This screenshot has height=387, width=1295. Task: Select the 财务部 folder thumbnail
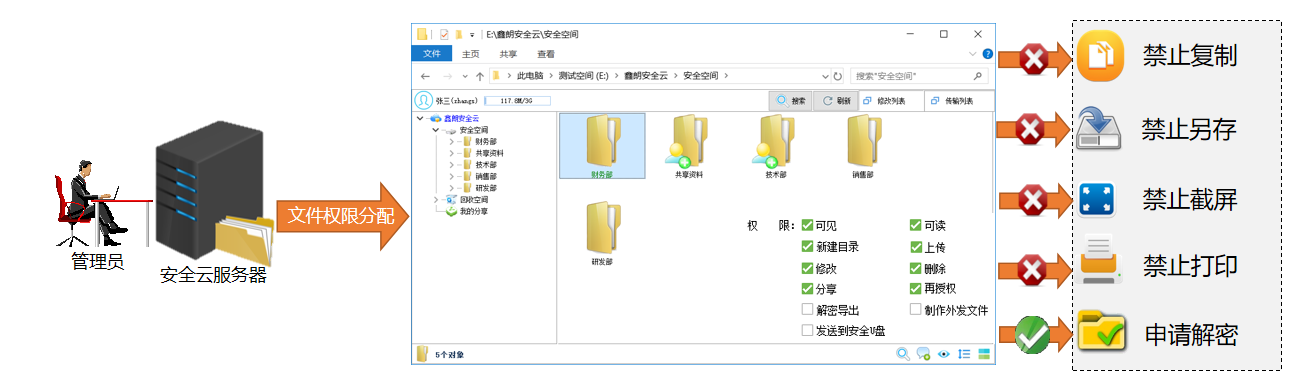[602, 146]
